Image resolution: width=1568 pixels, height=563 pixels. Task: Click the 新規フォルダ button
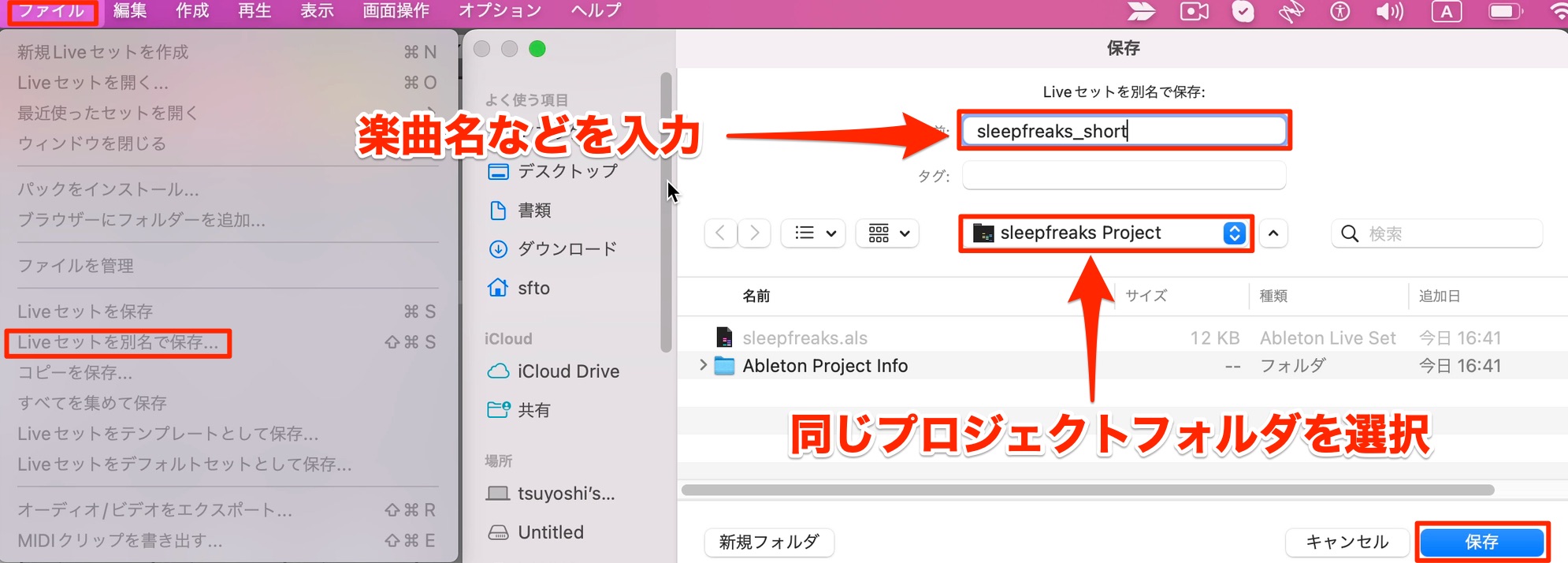pos(769,542)
